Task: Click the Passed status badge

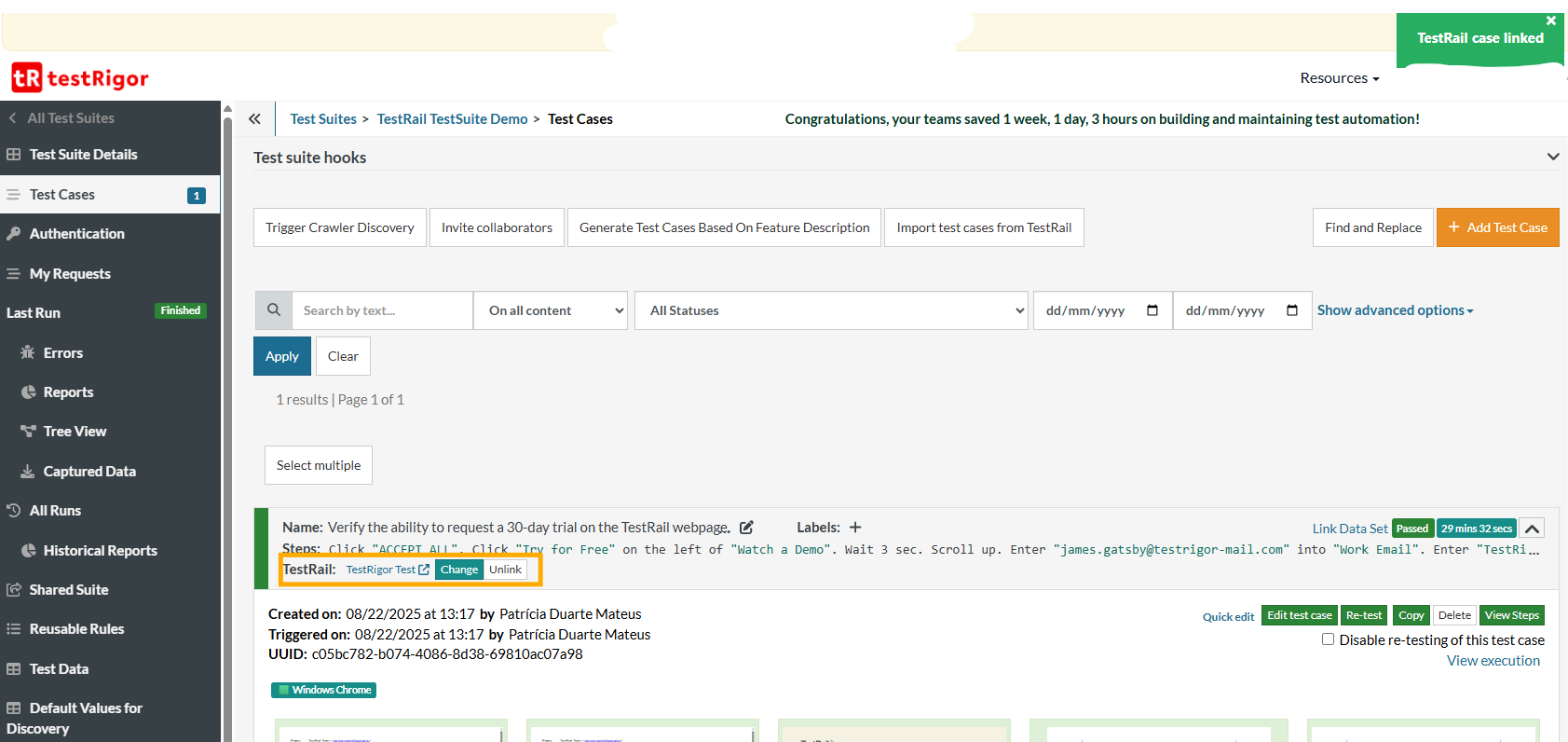Action: tap(1412, 529)
